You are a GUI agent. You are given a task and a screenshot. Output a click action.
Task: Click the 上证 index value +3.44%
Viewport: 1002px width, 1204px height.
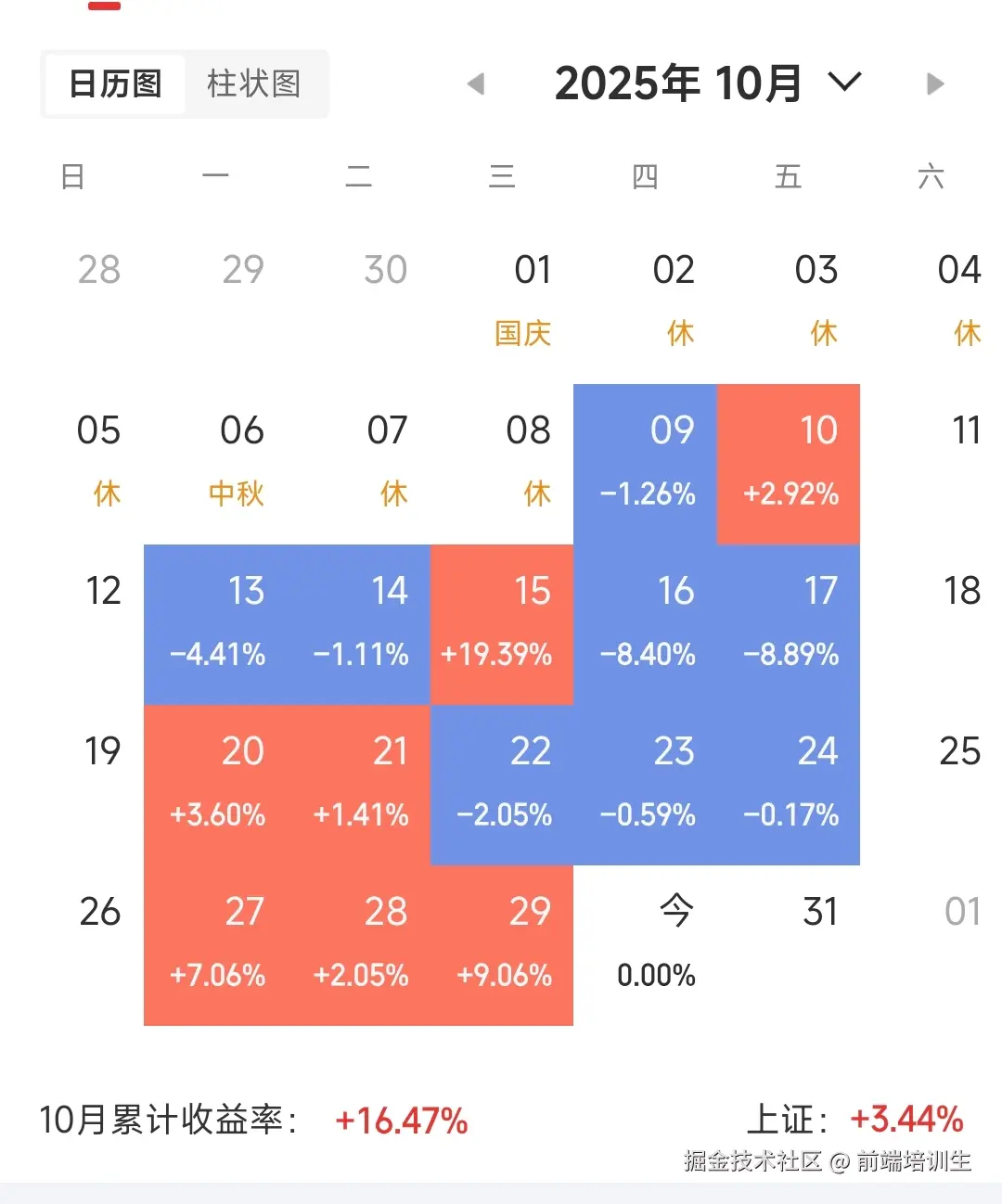[906, 1120]
